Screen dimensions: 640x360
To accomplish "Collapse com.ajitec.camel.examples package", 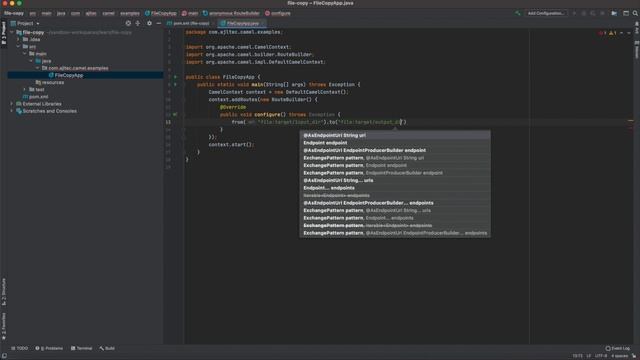I will click(38, 68).
